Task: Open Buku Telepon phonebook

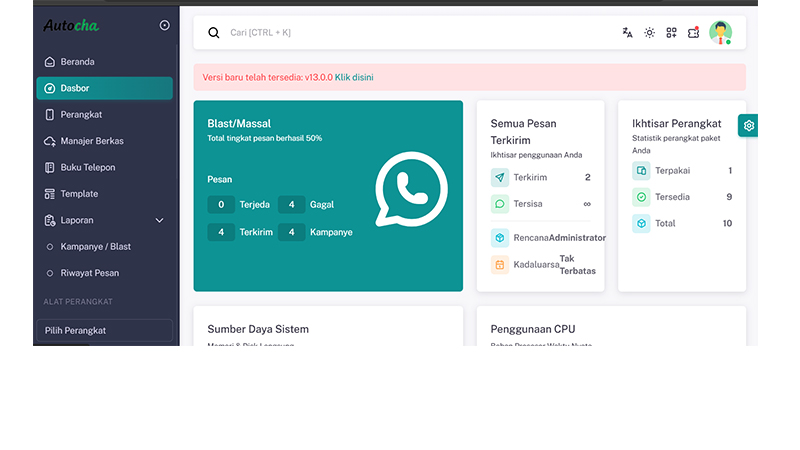Action: [x=105, y=167]
